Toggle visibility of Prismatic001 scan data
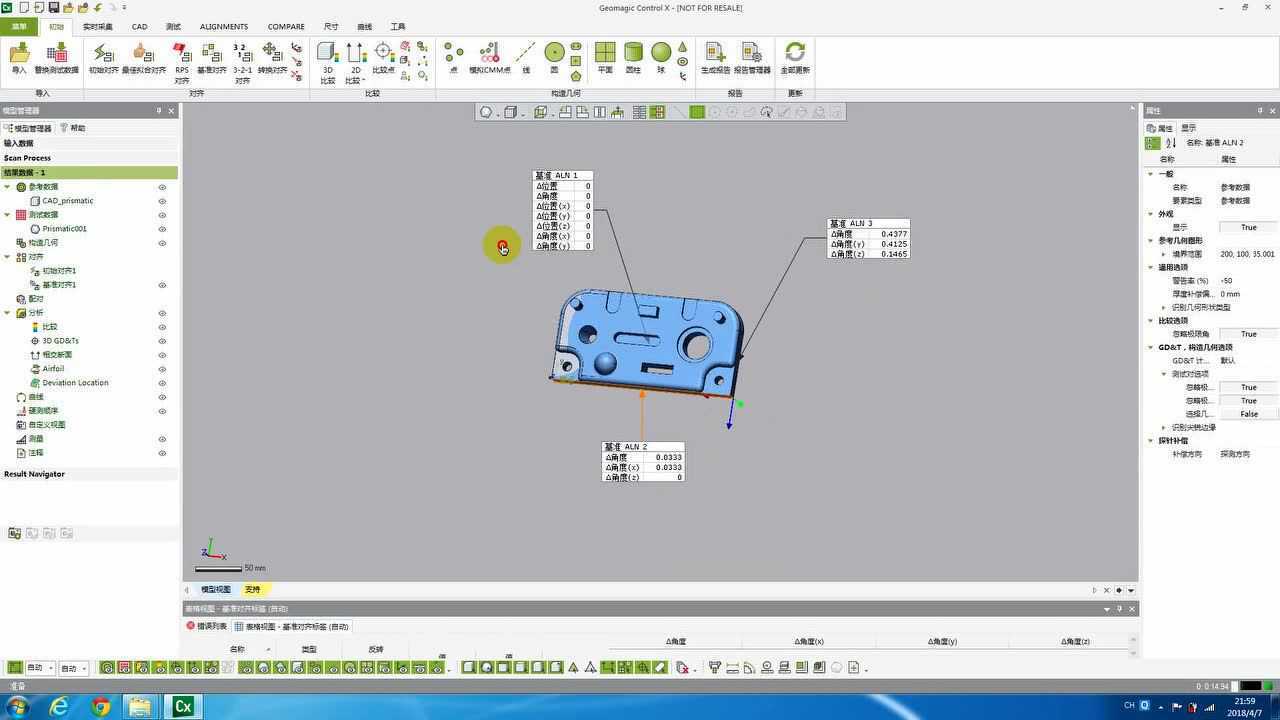The height and width of the screenshot is (720, 1280). tap(162, 229)
